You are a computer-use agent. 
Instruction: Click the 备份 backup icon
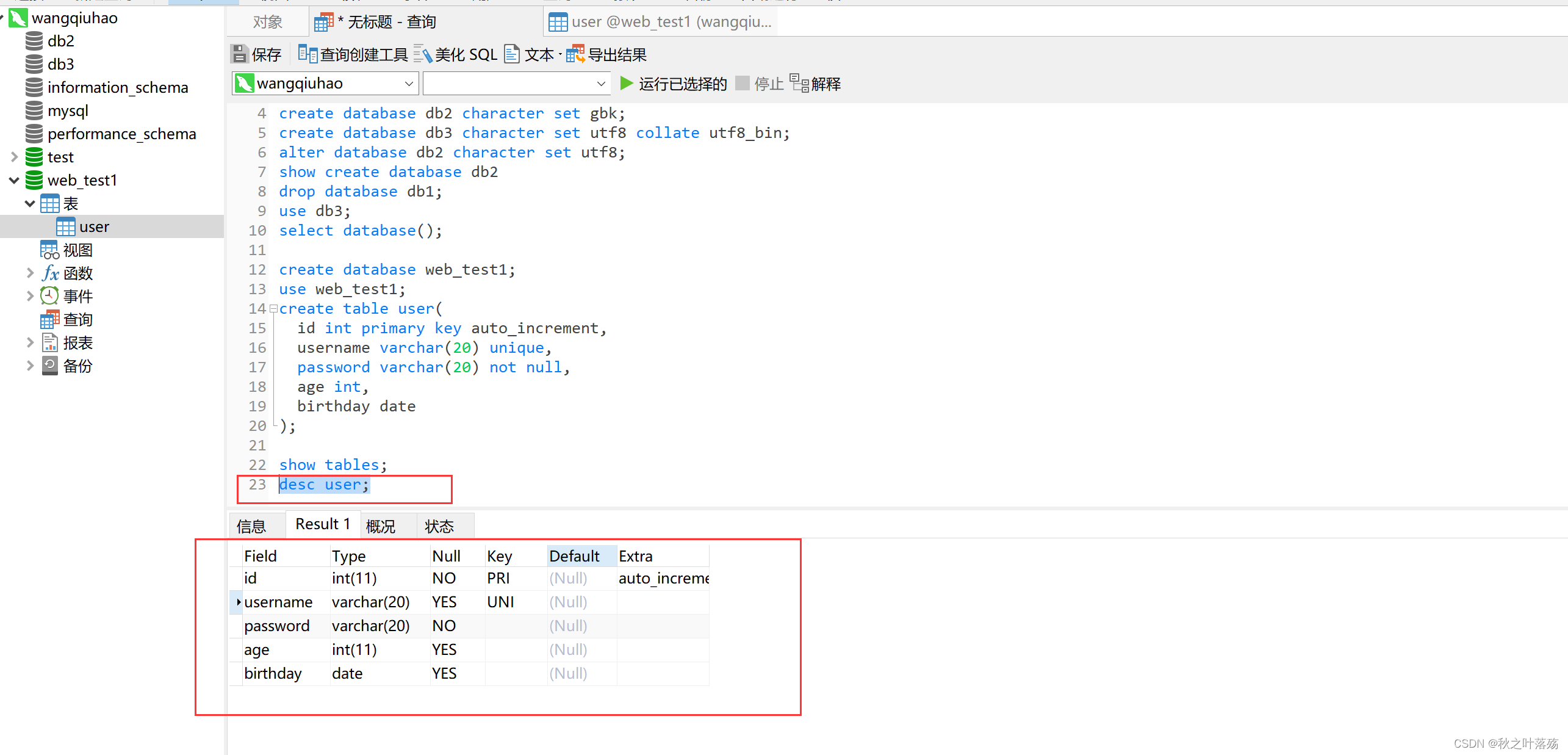tap(50, 366)
